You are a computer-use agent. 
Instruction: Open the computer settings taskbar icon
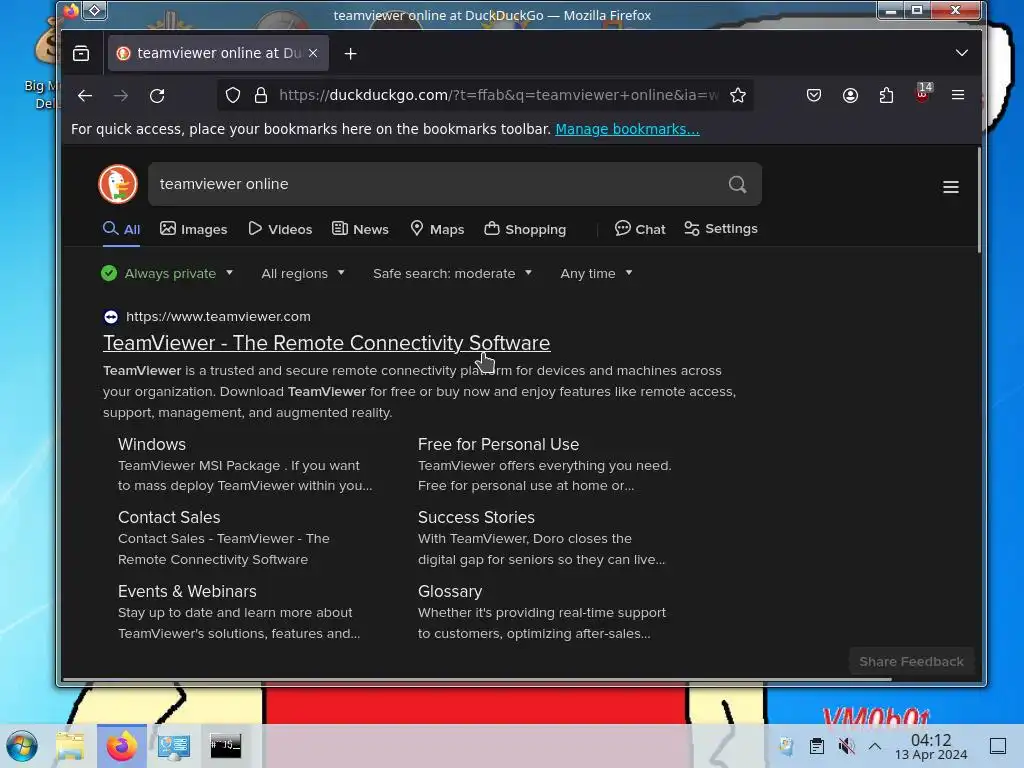[x=174, y=746]
